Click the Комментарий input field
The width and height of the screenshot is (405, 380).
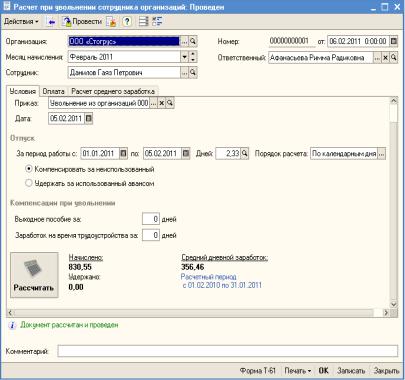228,351
